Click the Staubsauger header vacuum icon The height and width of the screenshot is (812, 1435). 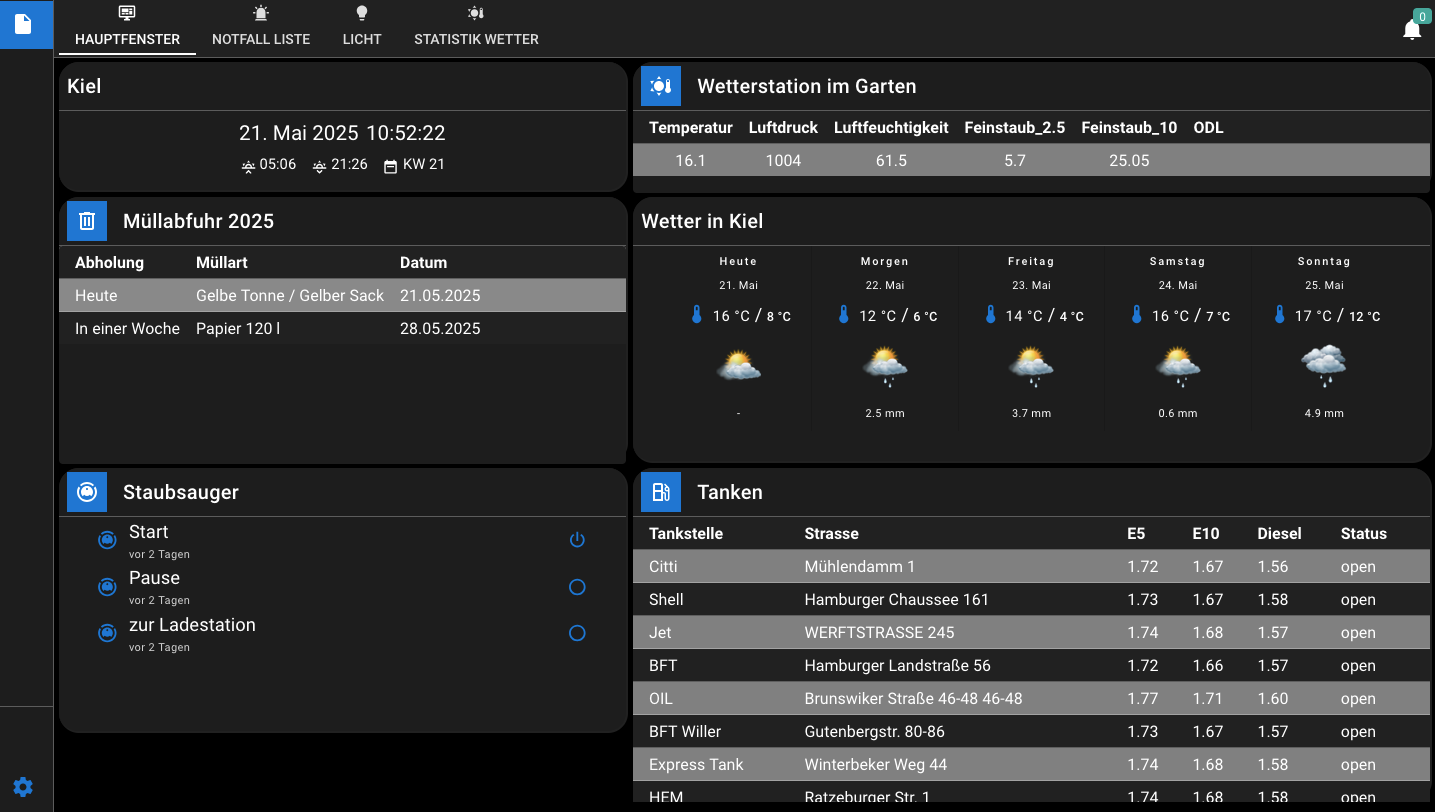(x=87, y=492)
